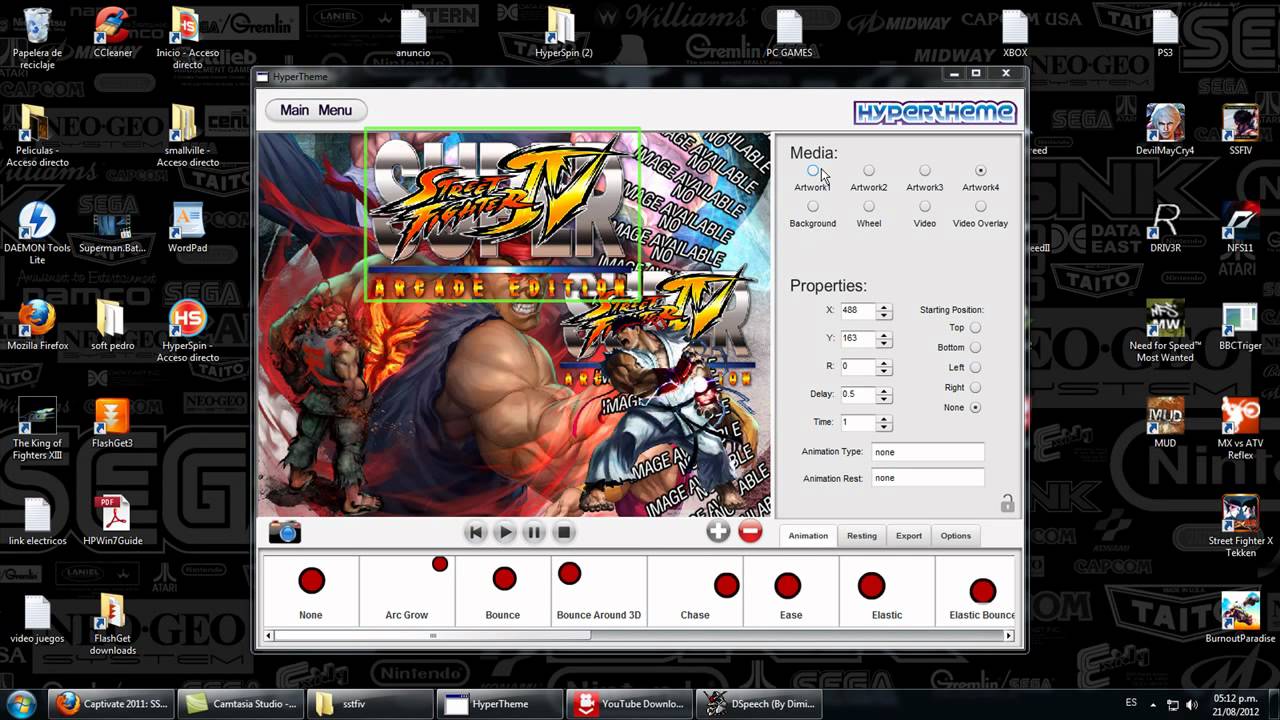Viewport: 1280px width, 720px height.
Task: Select the Video Overlay media option
Action: [x=981, y=207]
